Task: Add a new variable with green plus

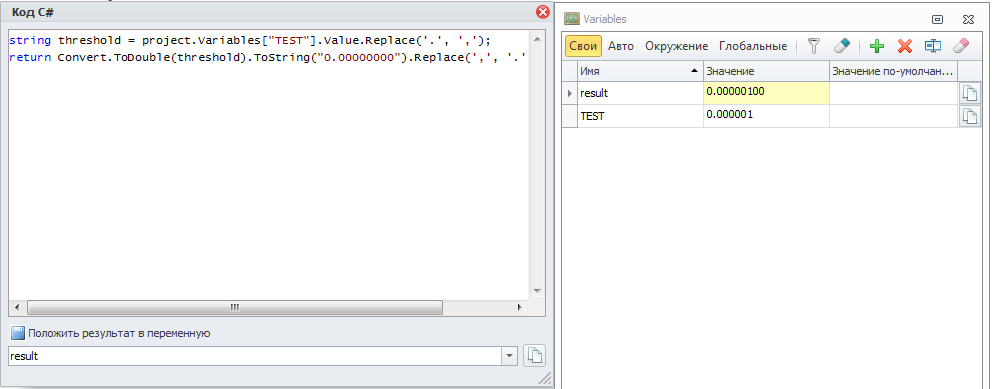Action: pyautogui.click(x=876, y=46)
